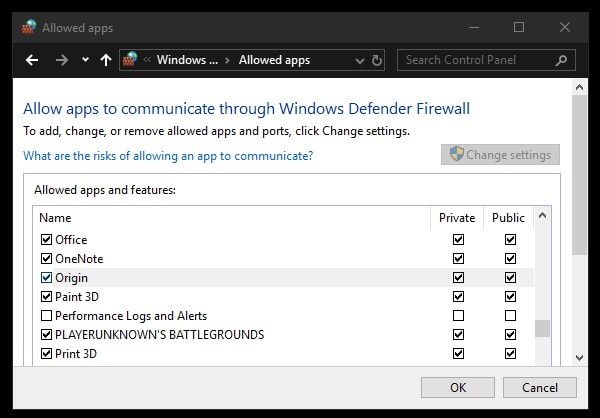
Task: Check Performance Logs and Alerts Private box
Action: [x=458, y=316]
